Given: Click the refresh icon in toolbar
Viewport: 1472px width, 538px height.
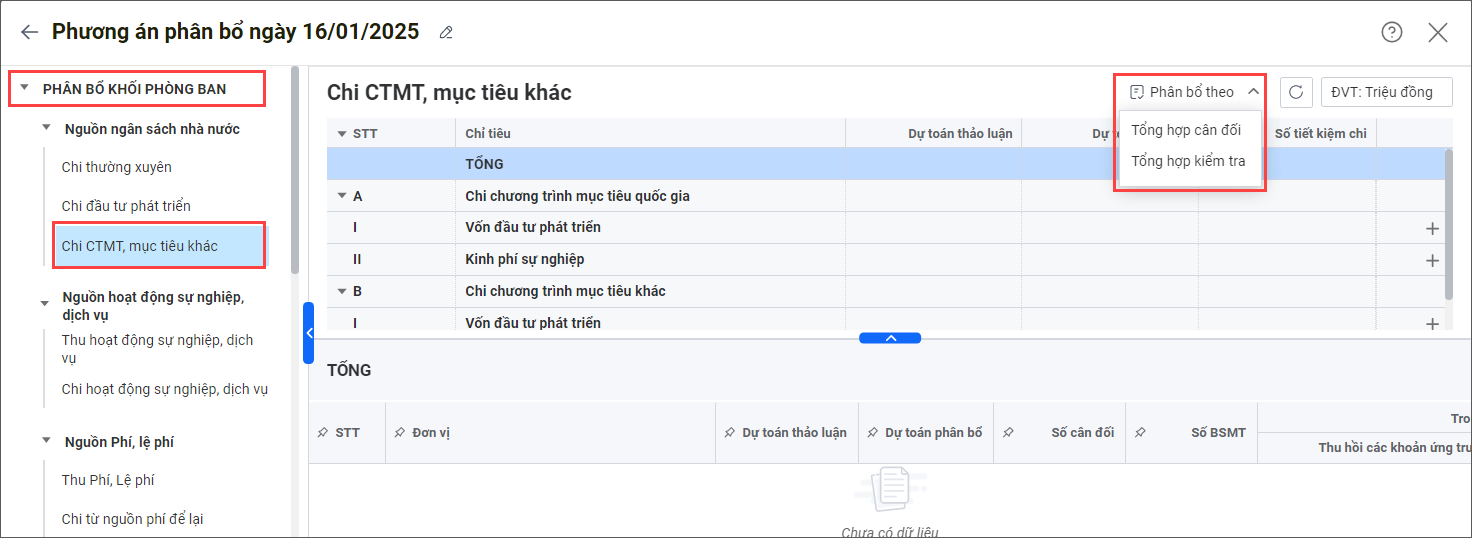Looking at the screenshot, I should (1296, 92).
